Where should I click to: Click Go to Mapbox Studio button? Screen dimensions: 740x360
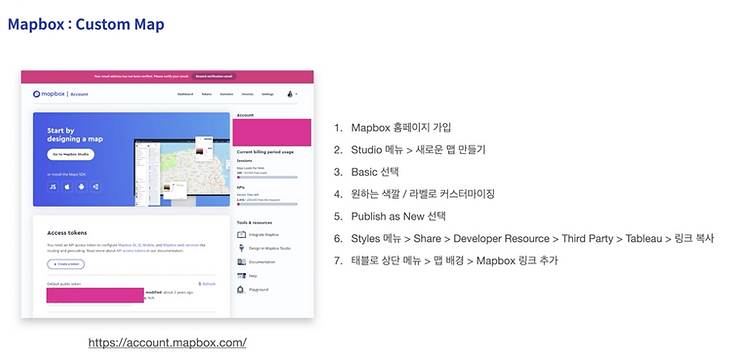tap(71, 154)
